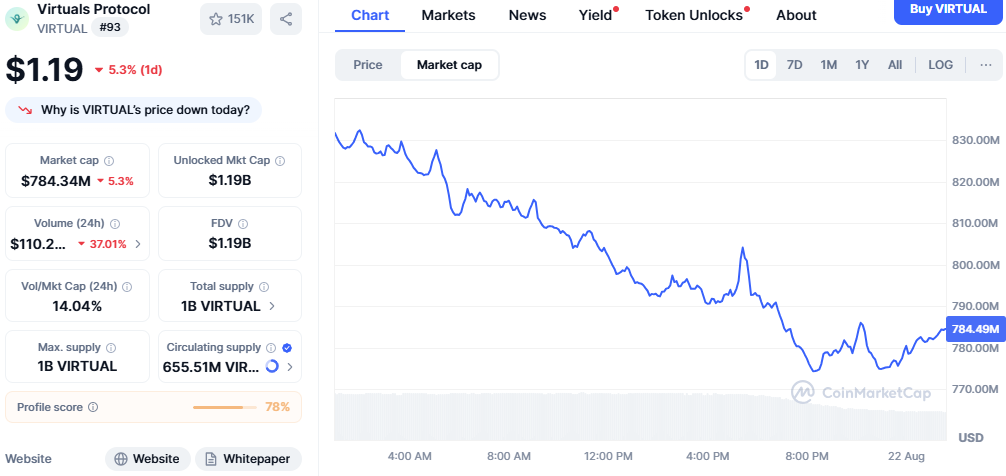The height and width of the screenshot is (476, 1006).
Task: Toggle LOG scale on chart
Action: (x=941, y=65)
